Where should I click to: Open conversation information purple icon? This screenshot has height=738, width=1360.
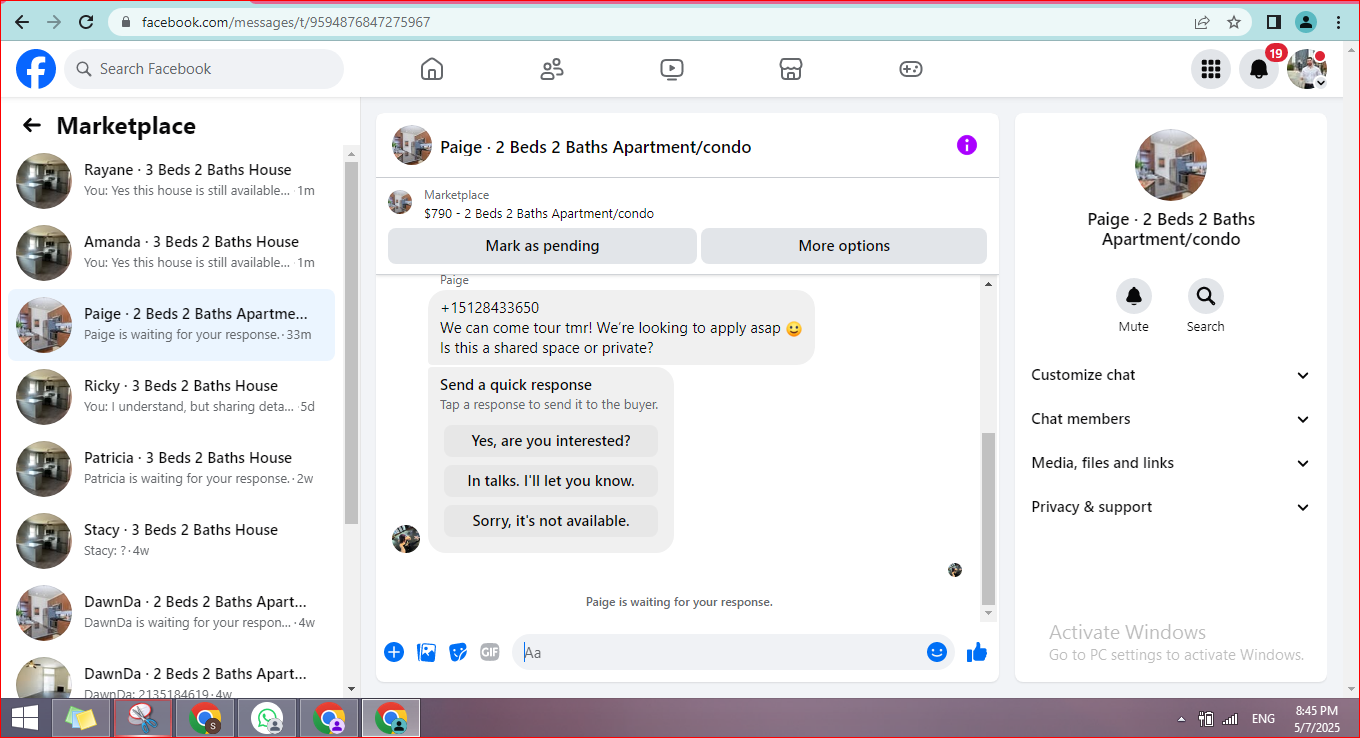pos(966,145)
